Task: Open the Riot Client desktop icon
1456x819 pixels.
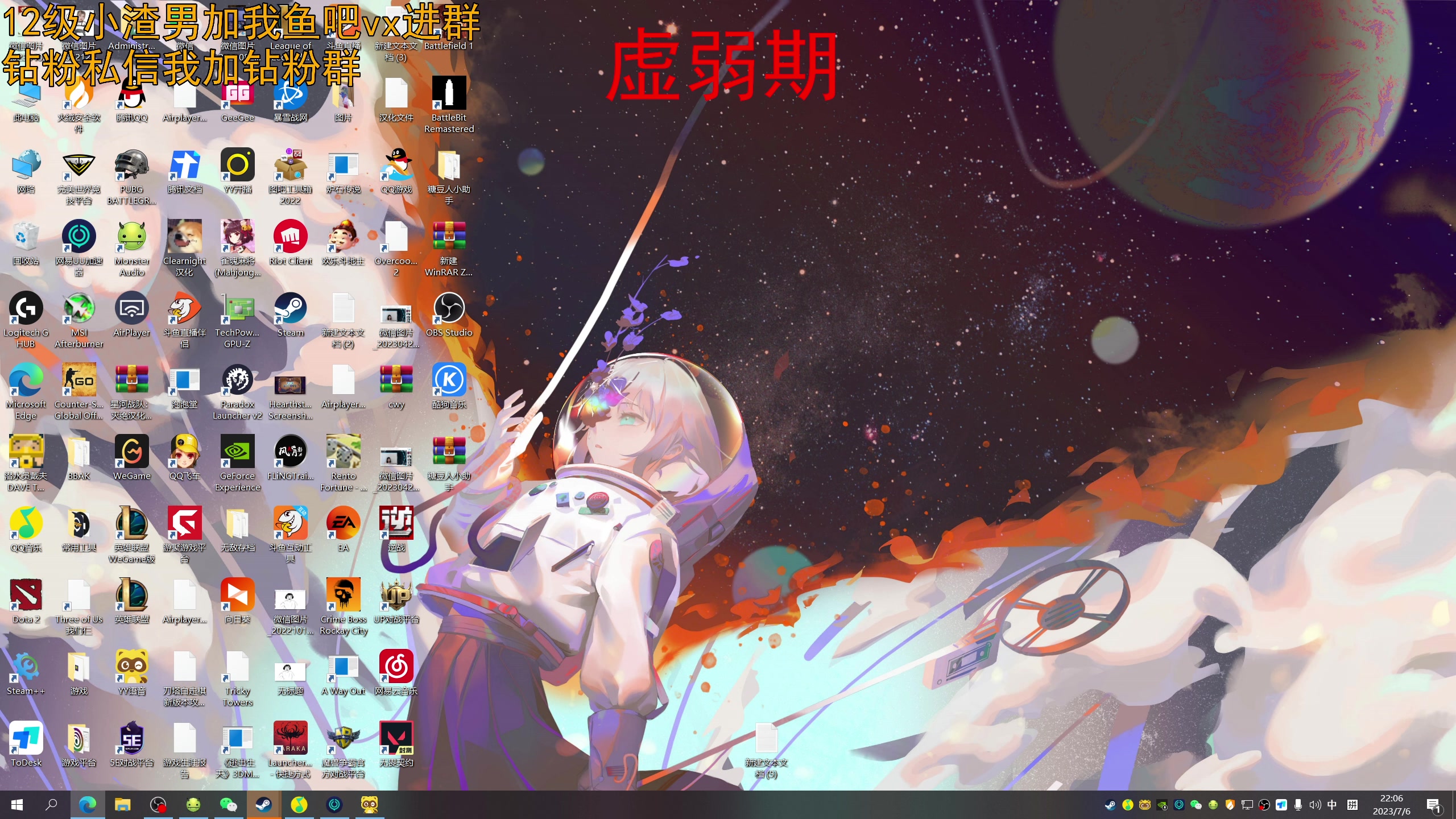Action: (291, 243)
